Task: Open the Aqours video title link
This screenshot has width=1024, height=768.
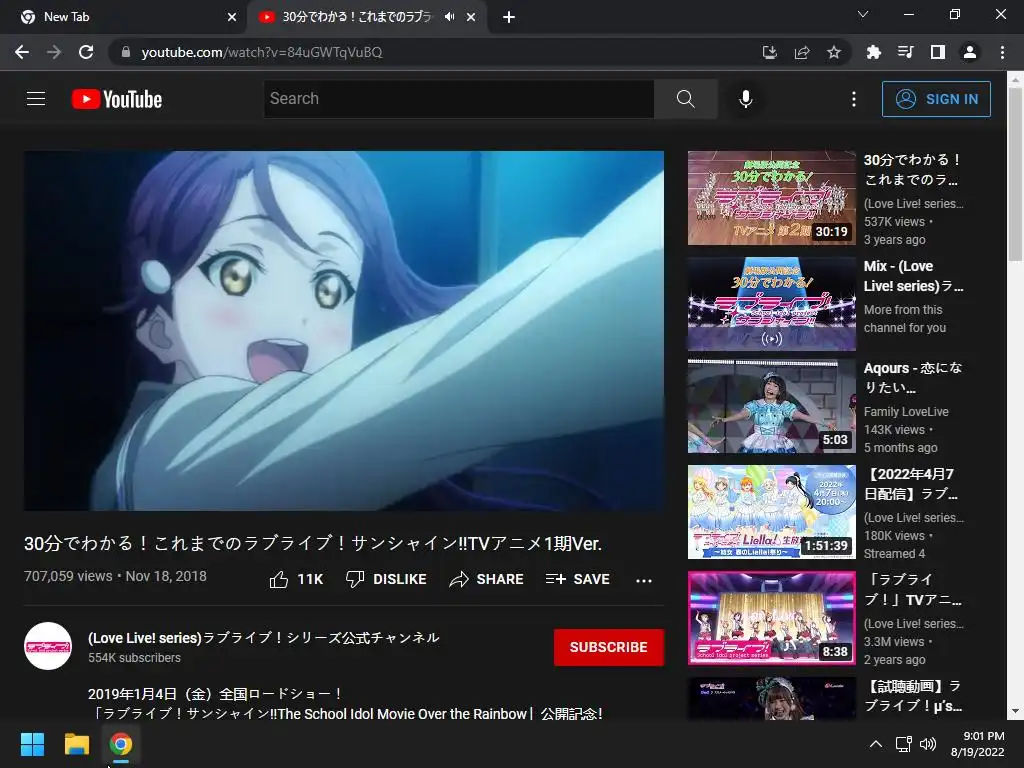Action: pyautogui.click(x=913, y=377)
